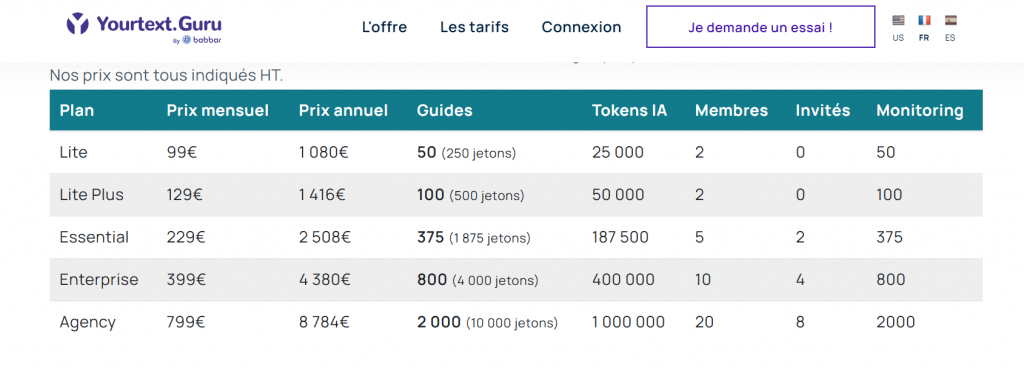Select the Lite Plus plan name
The image size is (1024, 368).
pos(91,194)
